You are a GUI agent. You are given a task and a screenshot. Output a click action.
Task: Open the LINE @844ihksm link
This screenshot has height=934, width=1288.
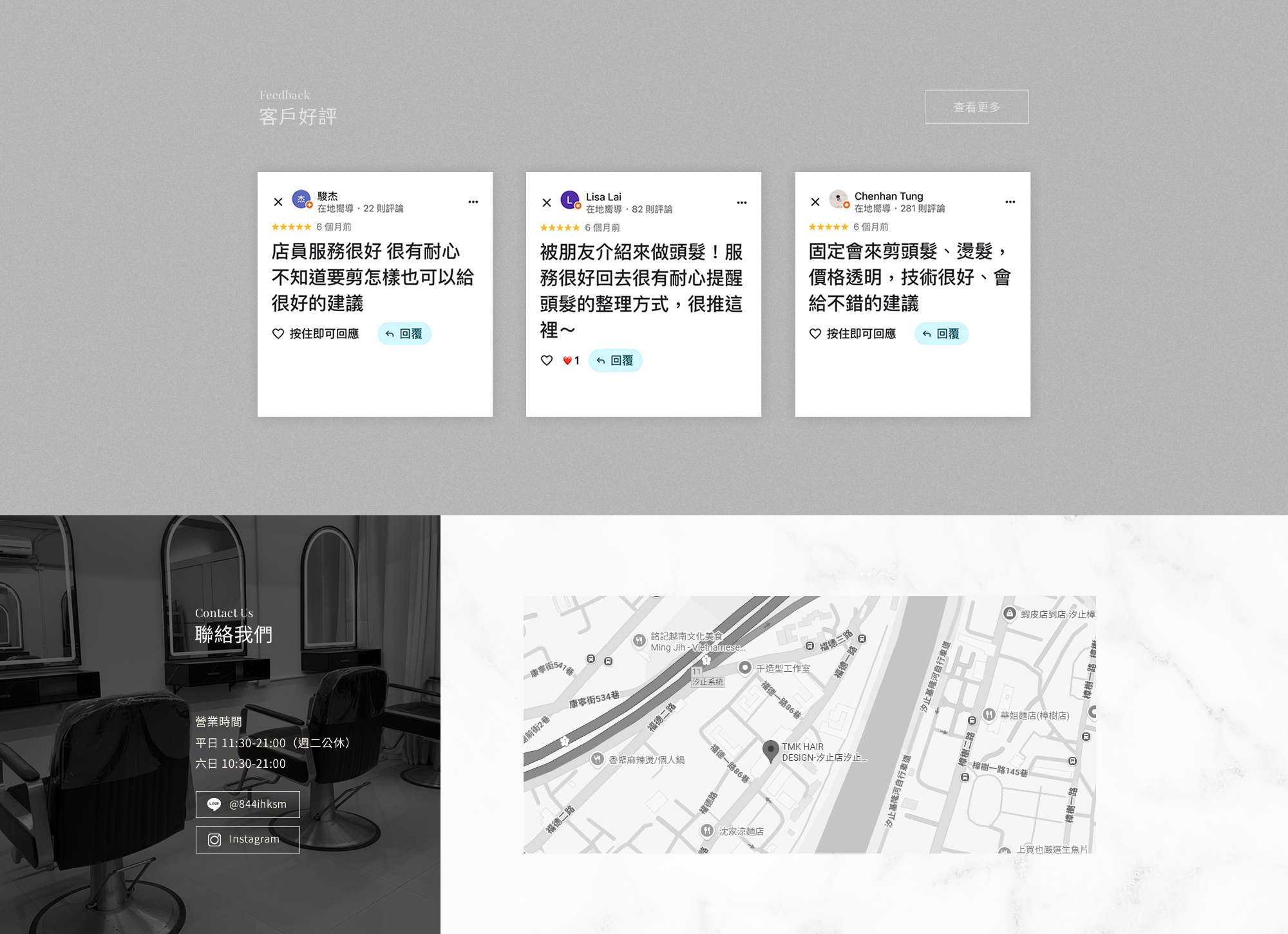tap(248, 805)
